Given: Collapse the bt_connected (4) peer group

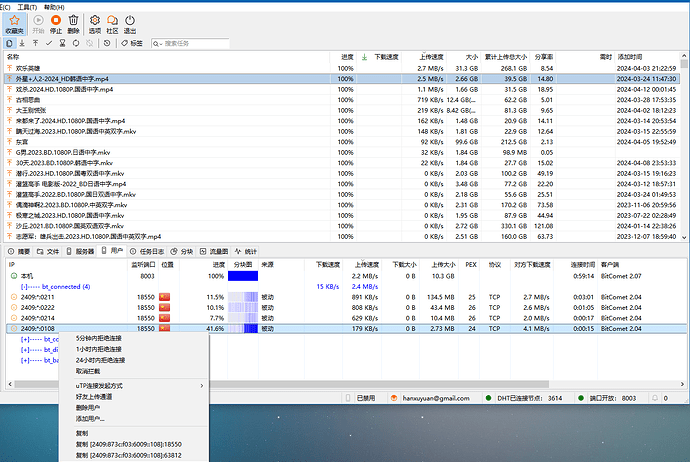Looking at the screenshot, I should tap(25, 286).
